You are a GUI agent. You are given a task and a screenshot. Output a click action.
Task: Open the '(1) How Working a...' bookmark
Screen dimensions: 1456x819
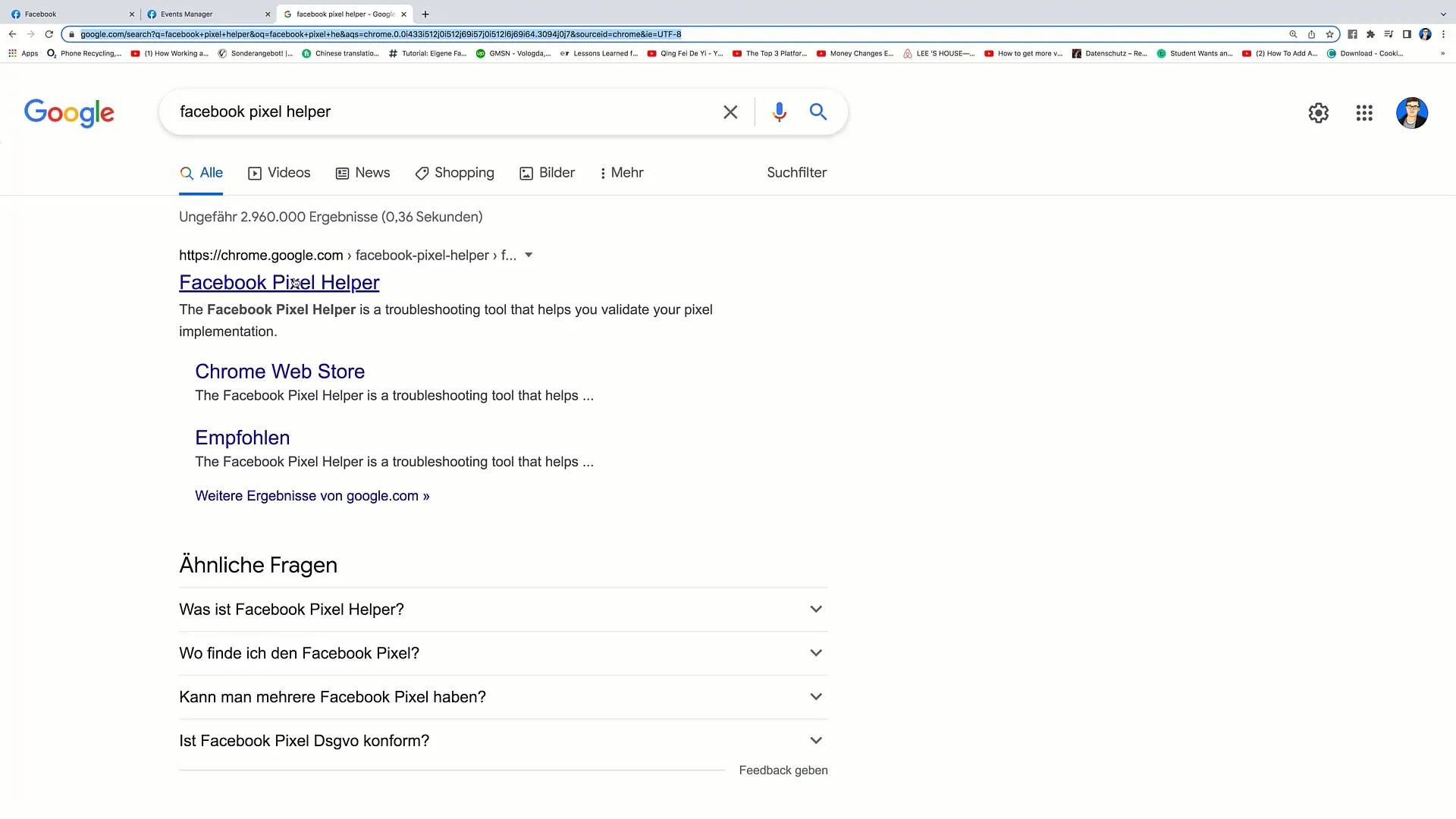[169, 54]
